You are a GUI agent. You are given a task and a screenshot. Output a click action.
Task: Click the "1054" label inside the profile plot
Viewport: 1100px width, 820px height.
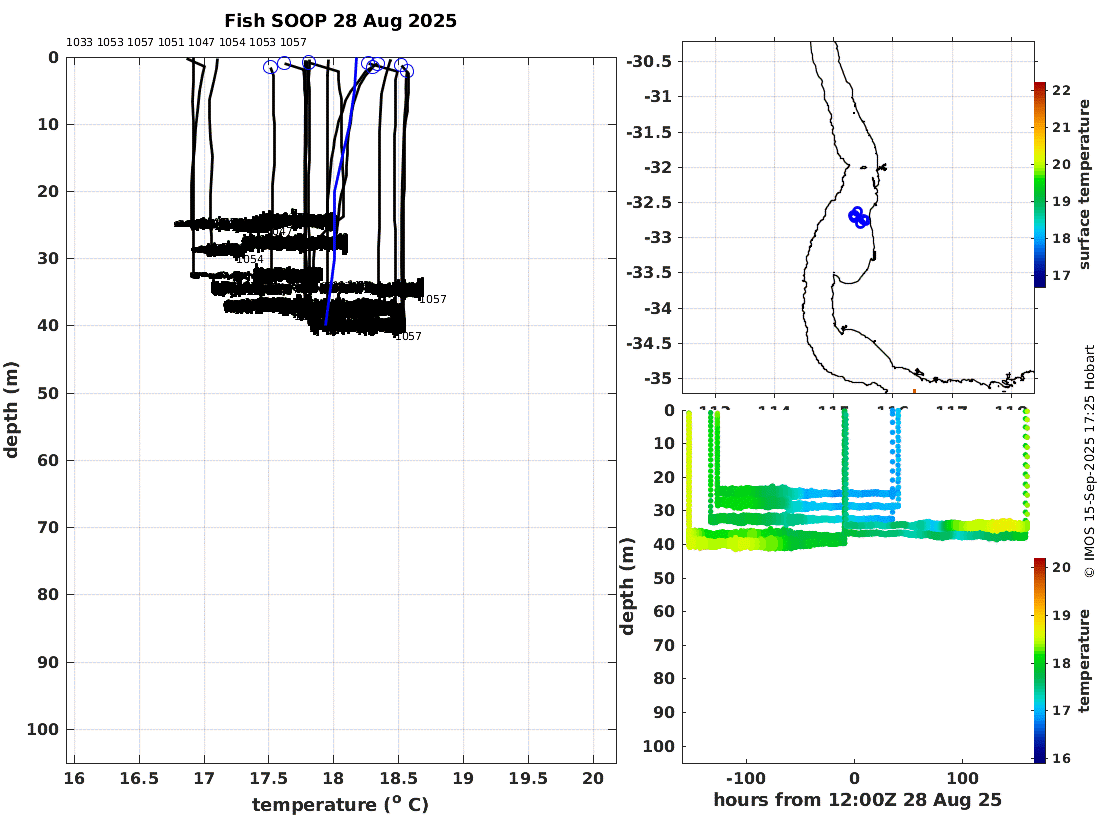[250, 260]
